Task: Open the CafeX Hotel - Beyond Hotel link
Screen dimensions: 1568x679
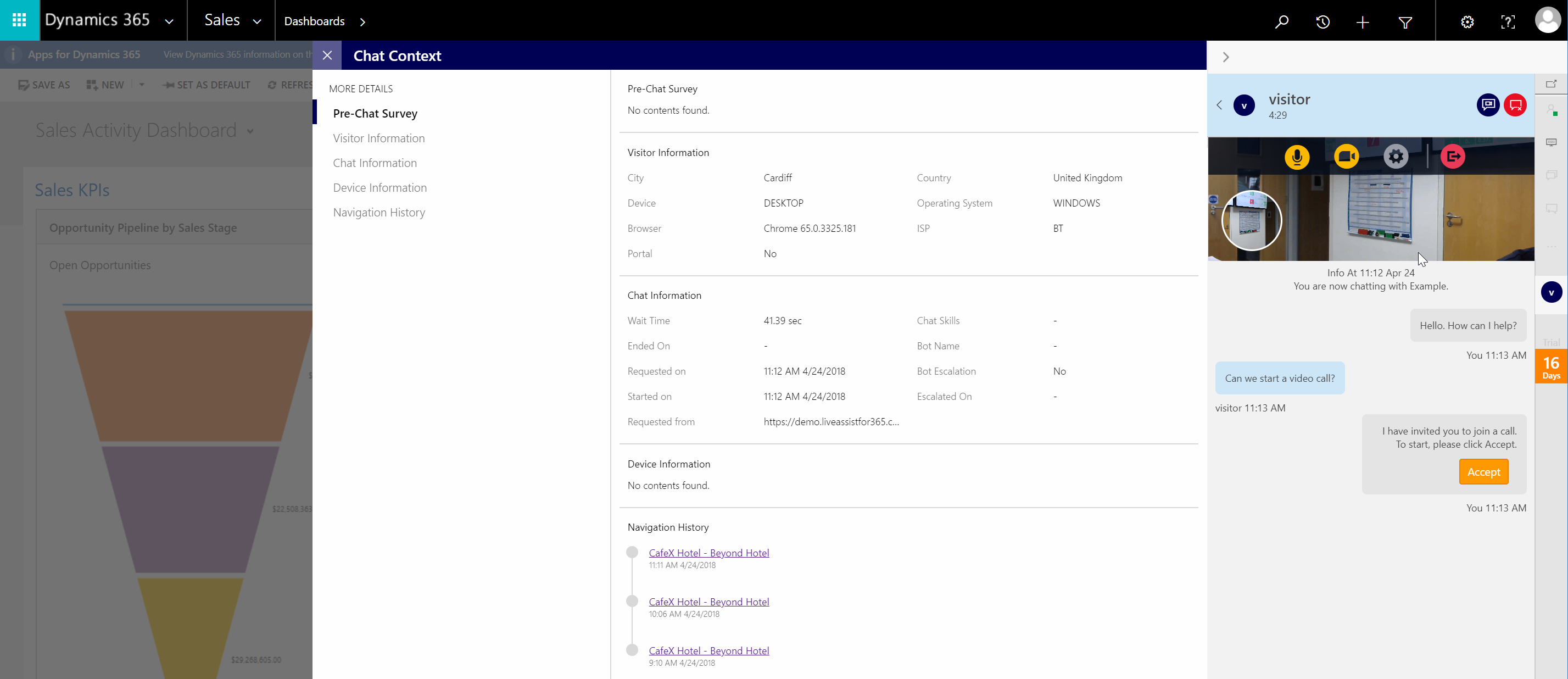Action: (x=708, y=552)
